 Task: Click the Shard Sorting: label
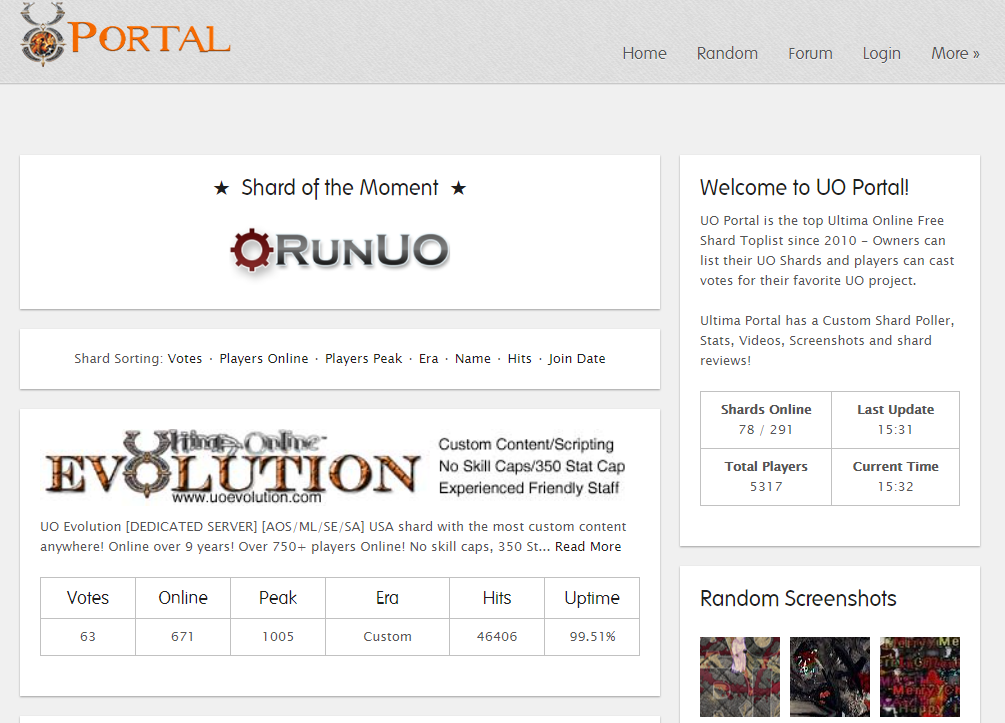tap(119, 359)
